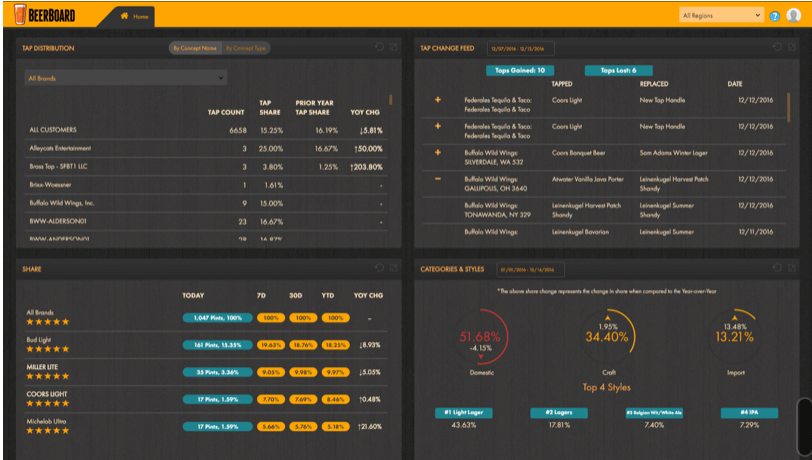Click the Bud Light star rating

(48, 349)
